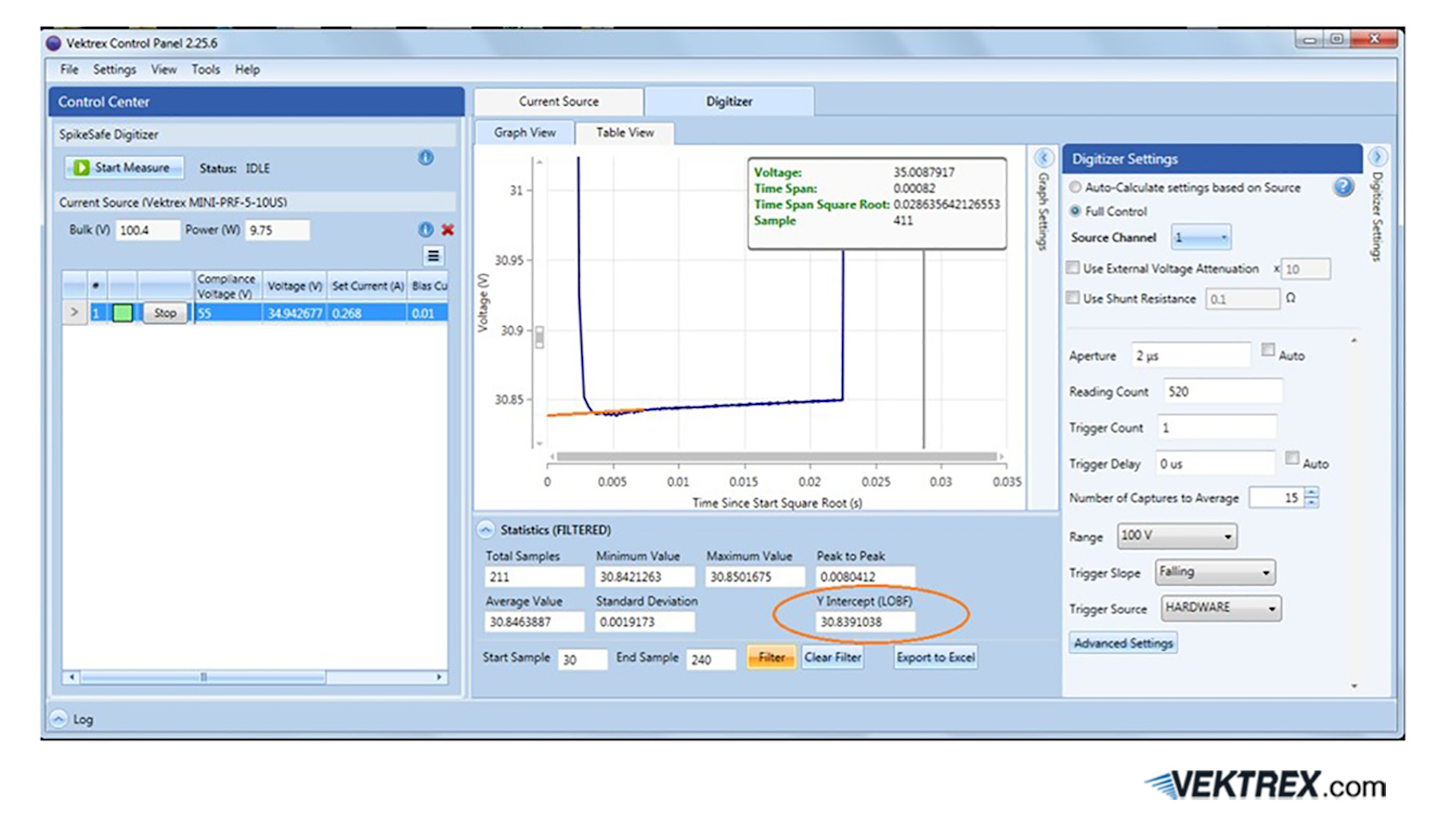The image size is (1440, 833).
Task: Click the Current Source info icon
Action: pyautogui.click(x=425, y=230)
